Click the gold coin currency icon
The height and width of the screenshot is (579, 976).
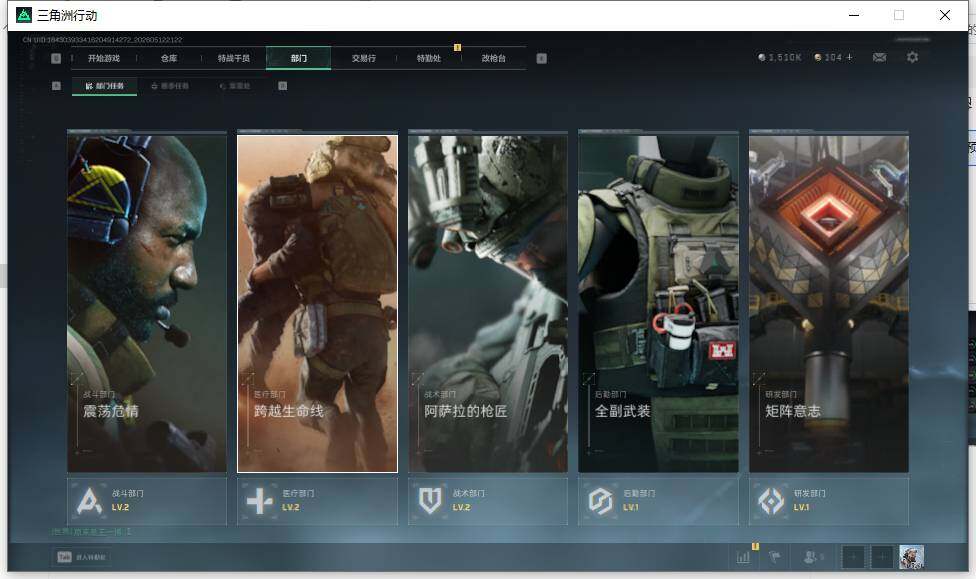click(818, 57)
